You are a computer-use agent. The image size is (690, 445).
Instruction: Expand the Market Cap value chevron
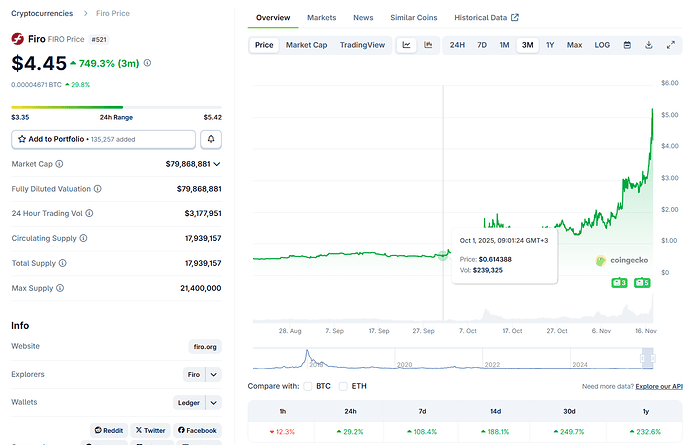pyautogui.click(x=217, y=164)
